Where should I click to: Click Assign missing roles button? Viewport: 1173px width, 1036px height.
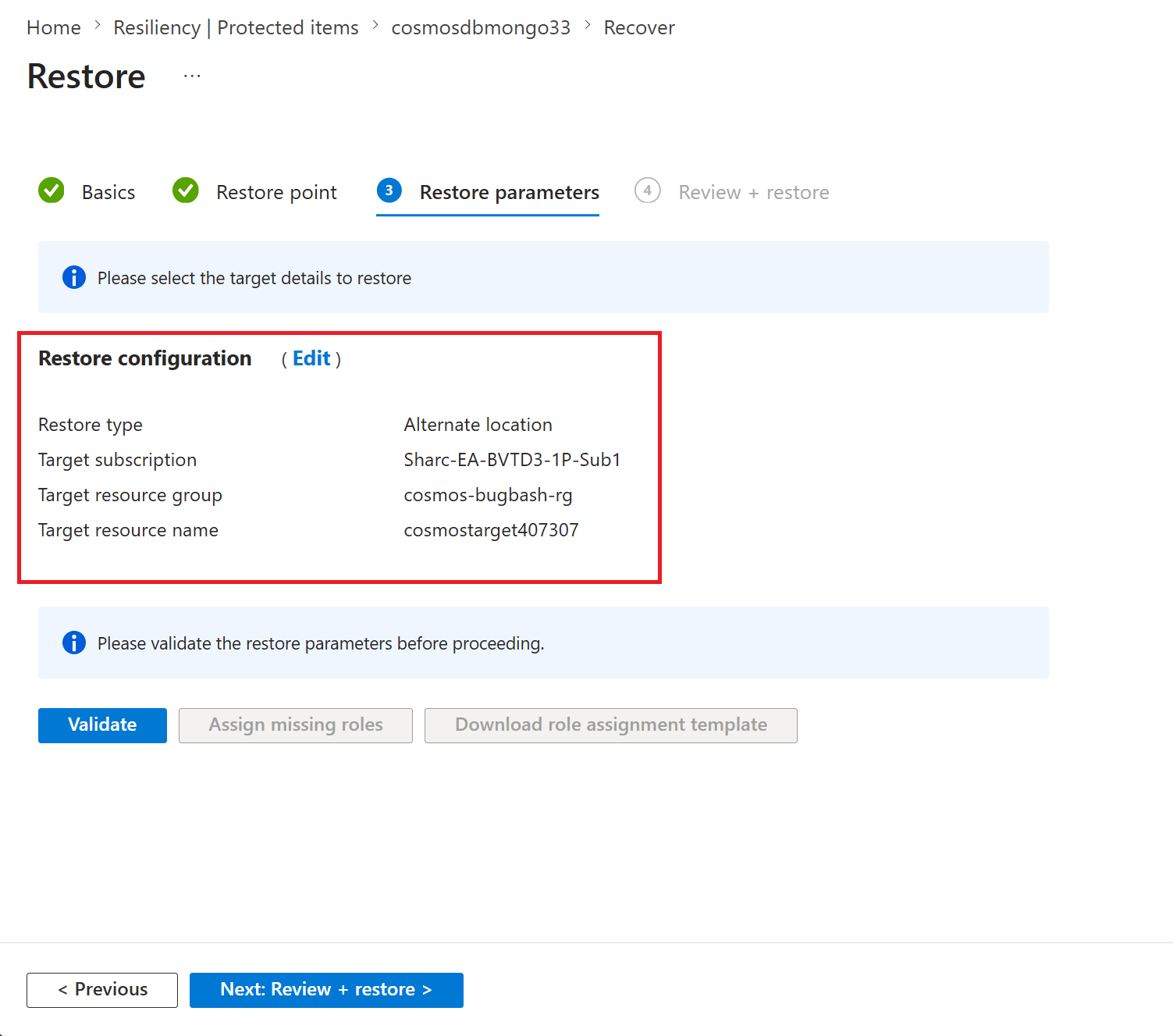point(296,725)
